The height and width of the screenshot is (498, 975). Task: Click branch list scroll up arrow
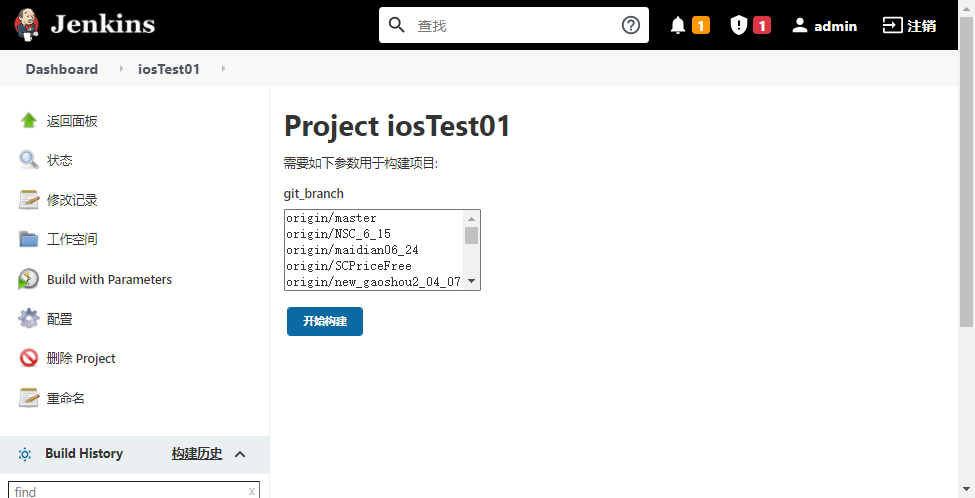[x=471, y=218]
